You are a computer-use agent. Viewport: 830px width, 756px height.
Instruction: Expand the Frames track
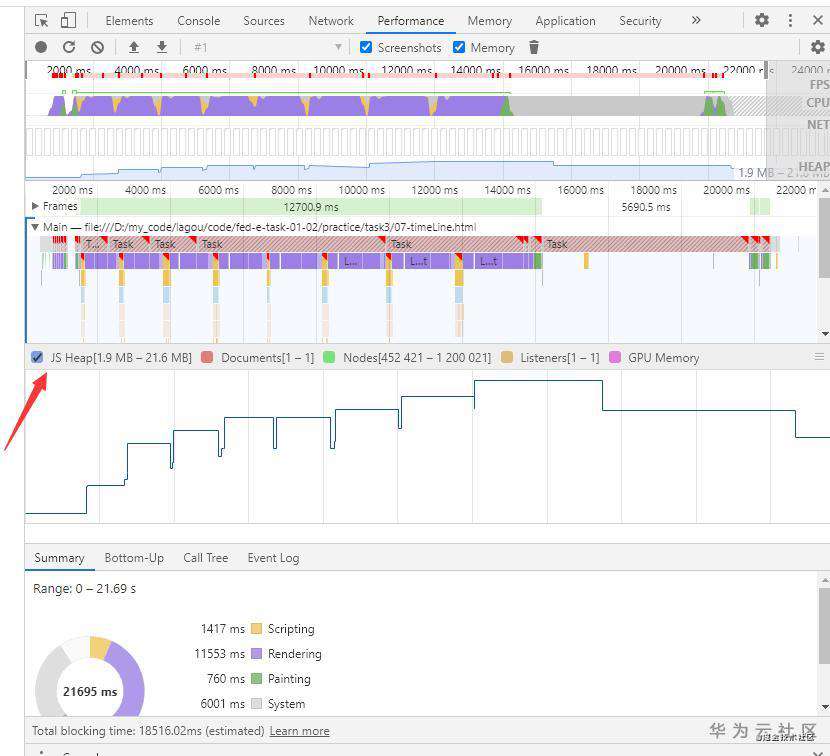coord(35,205)
